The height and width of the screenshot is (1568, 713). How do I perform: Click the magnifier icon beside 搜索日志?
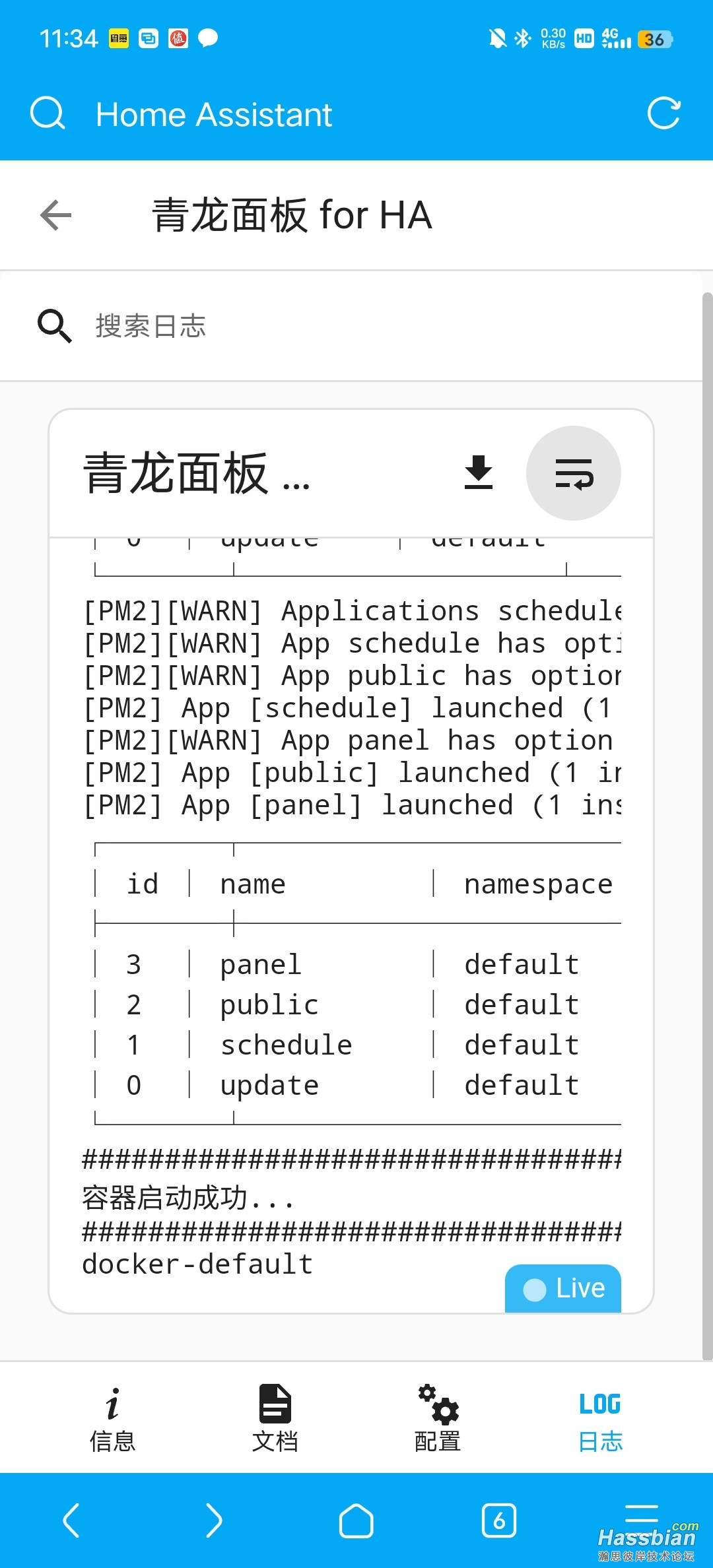tap(54, 325)
